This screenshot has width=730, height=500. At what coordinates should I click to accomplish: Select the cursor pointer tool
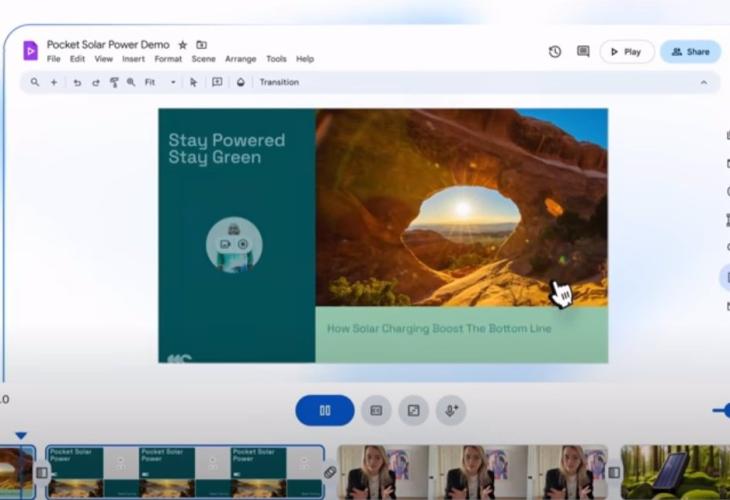coord(194,83)
